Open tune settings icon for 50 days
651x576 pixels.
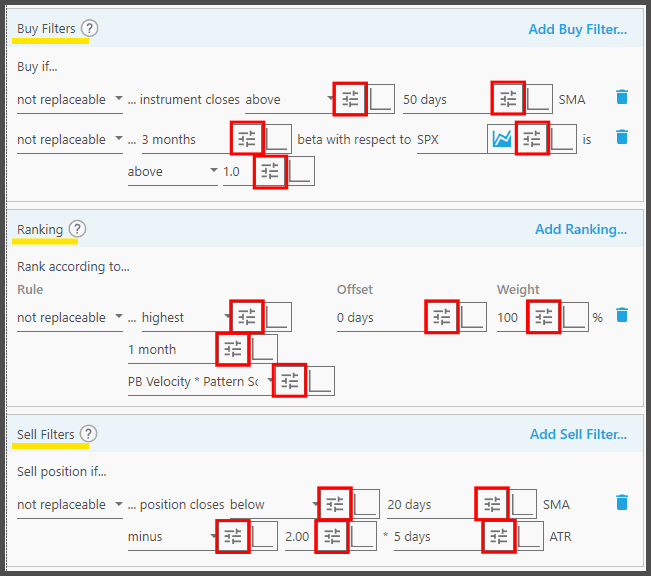tap(508, 99)
